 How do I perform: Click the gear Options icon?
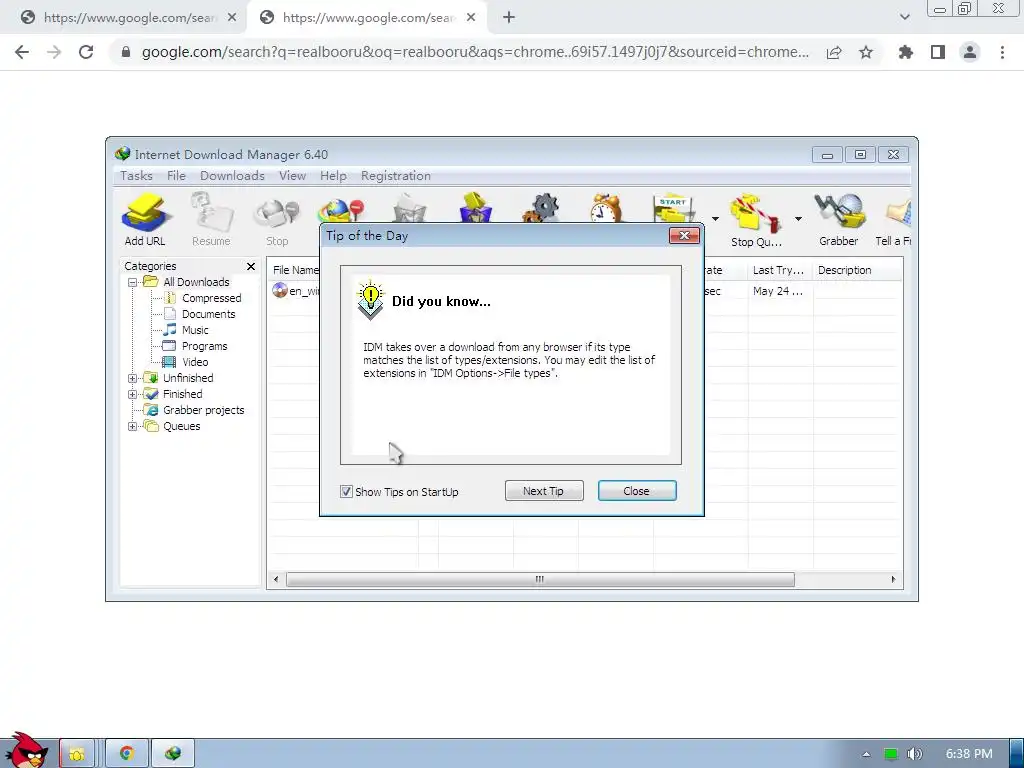pyautogui.click(x=541, y=208)
